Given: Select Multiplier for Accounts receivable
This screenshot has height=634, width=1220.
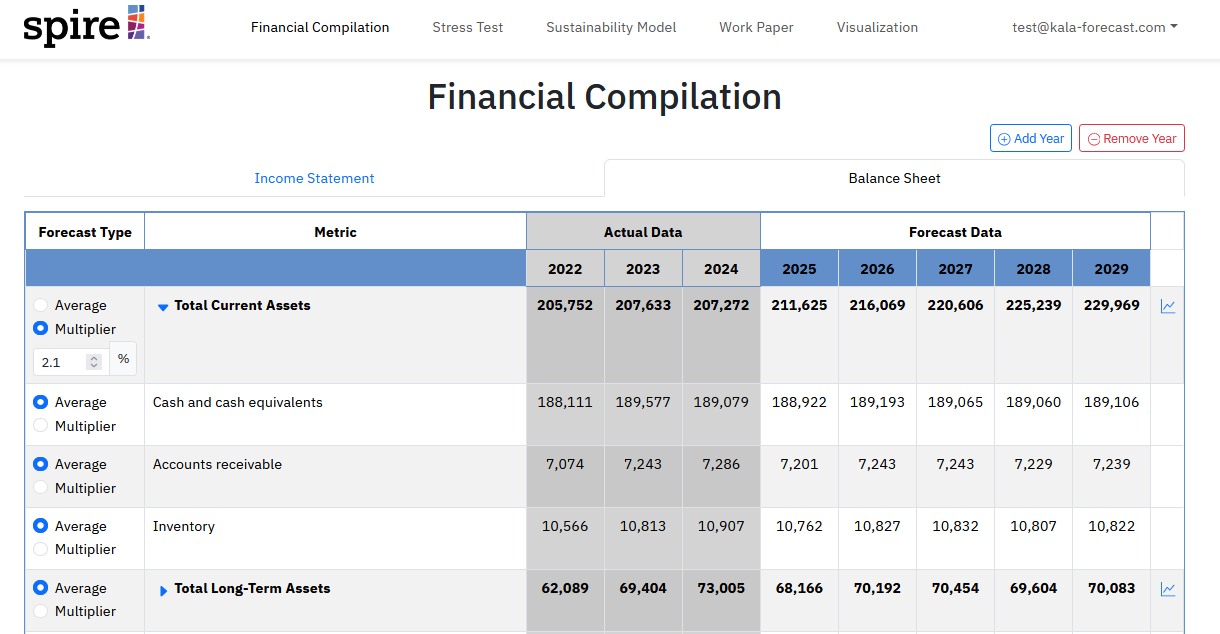Looking at the screenshot, I should [x=41, y=487].
